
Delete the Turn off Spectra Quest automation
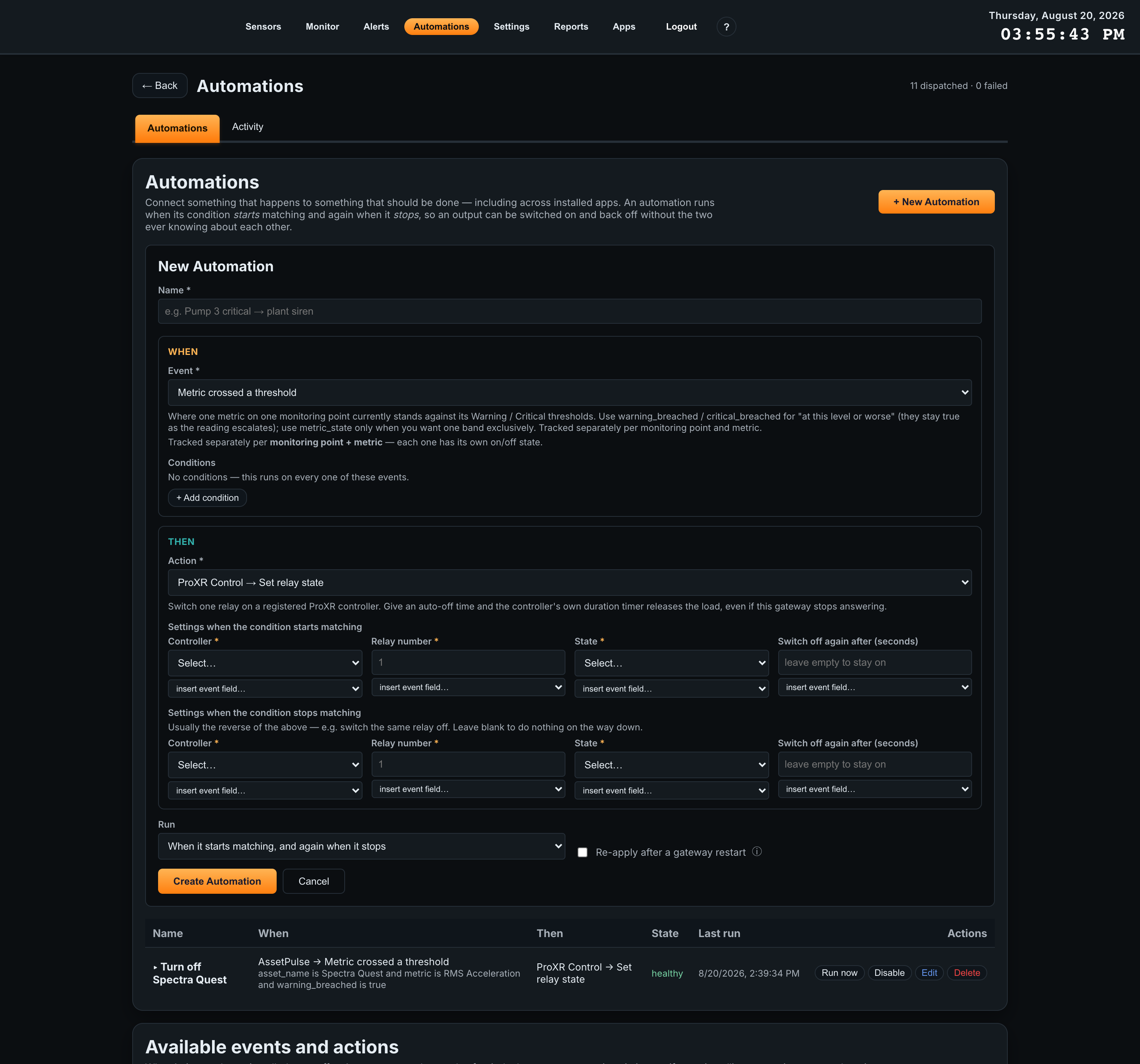point(967,973)
